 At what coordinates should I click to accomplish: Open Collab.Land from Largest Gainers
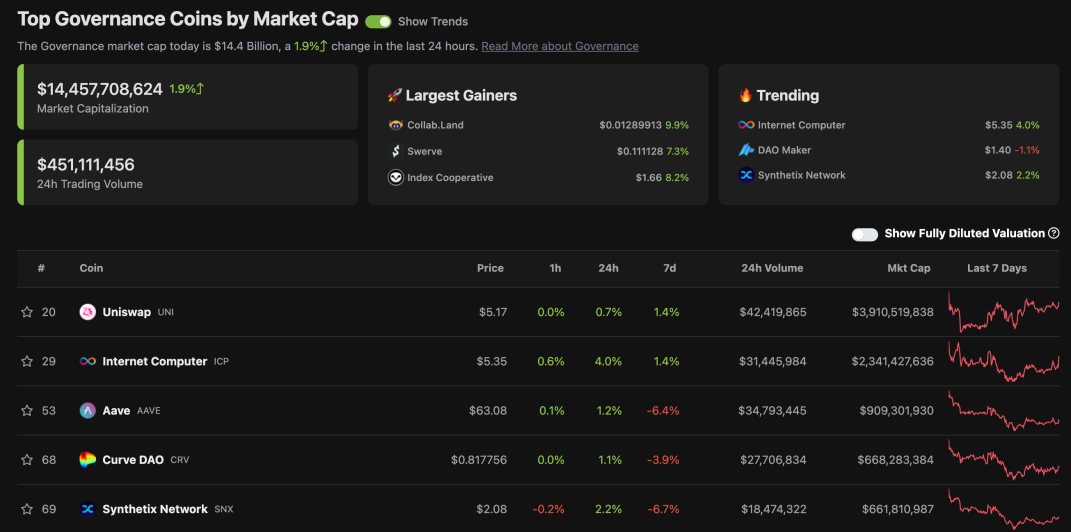(x=435, y=125)
